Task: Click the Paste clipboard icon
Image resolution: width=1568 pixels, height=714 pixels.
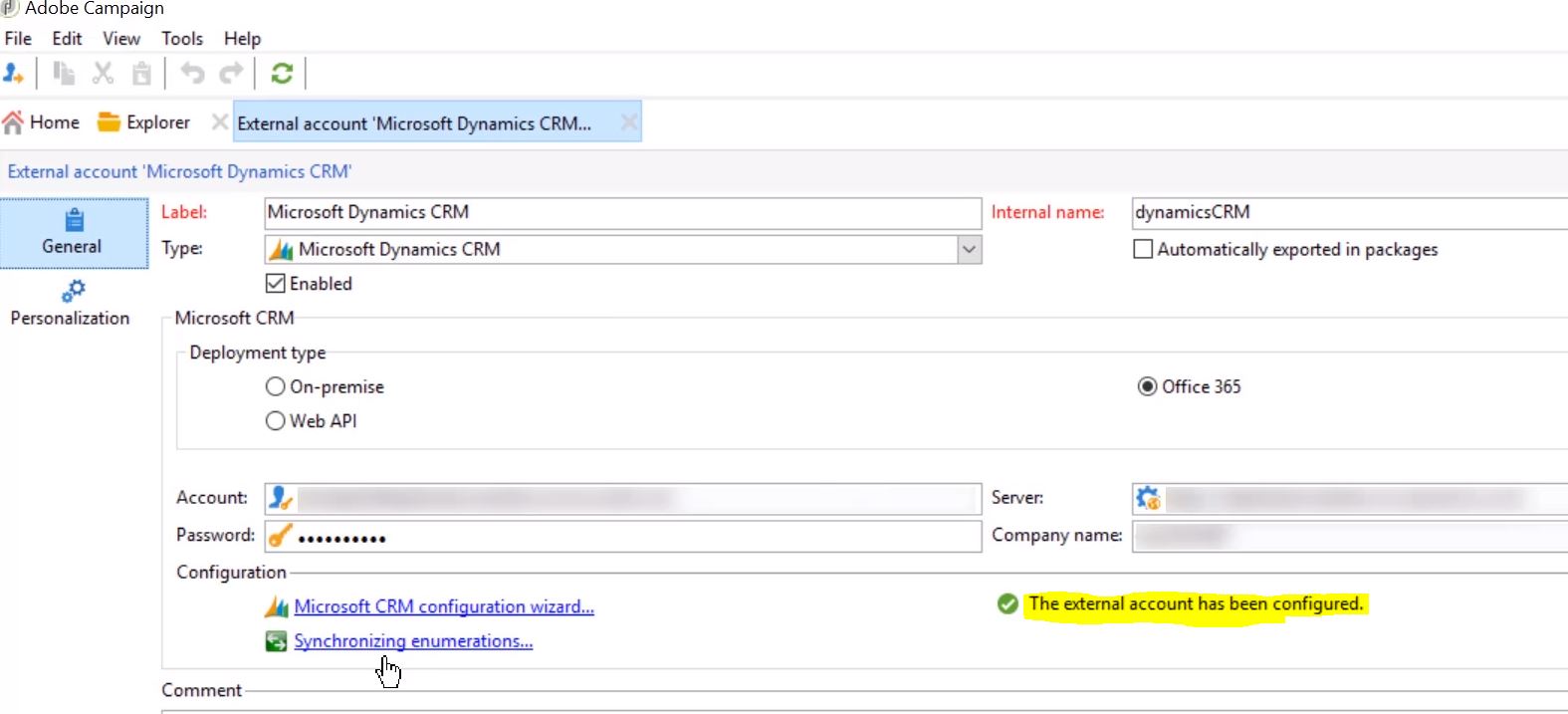Action: click(142, 74)
